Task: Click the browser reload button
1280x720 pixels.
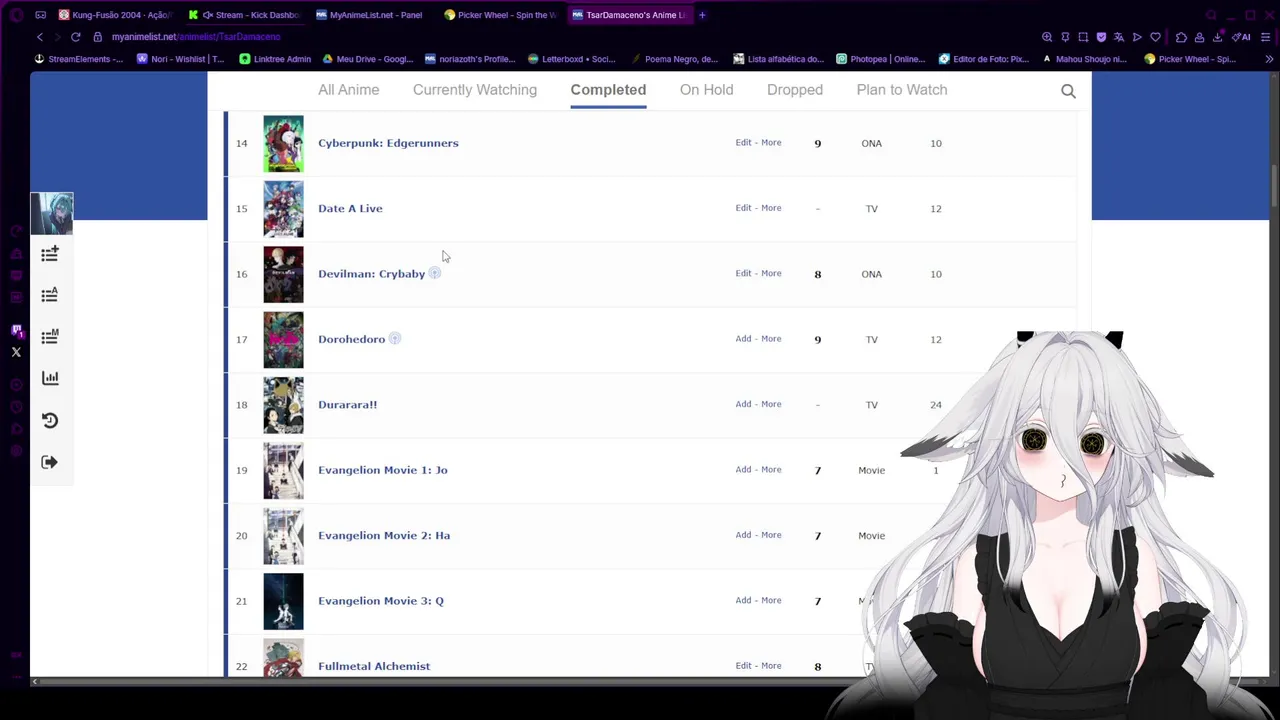Action: pos(75,37)
